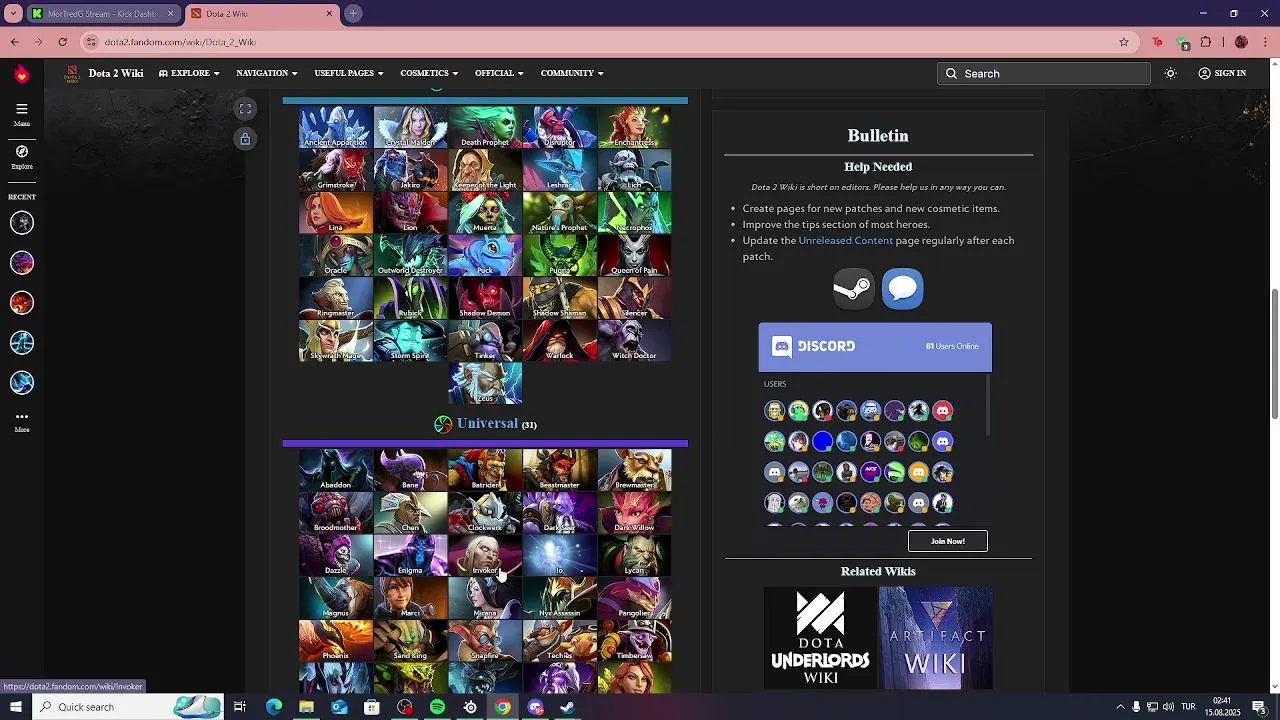Open Spotify from the taskbar
Image resolution: width=1280 pixels, height=720 pixels.
(x=437, y=707)
